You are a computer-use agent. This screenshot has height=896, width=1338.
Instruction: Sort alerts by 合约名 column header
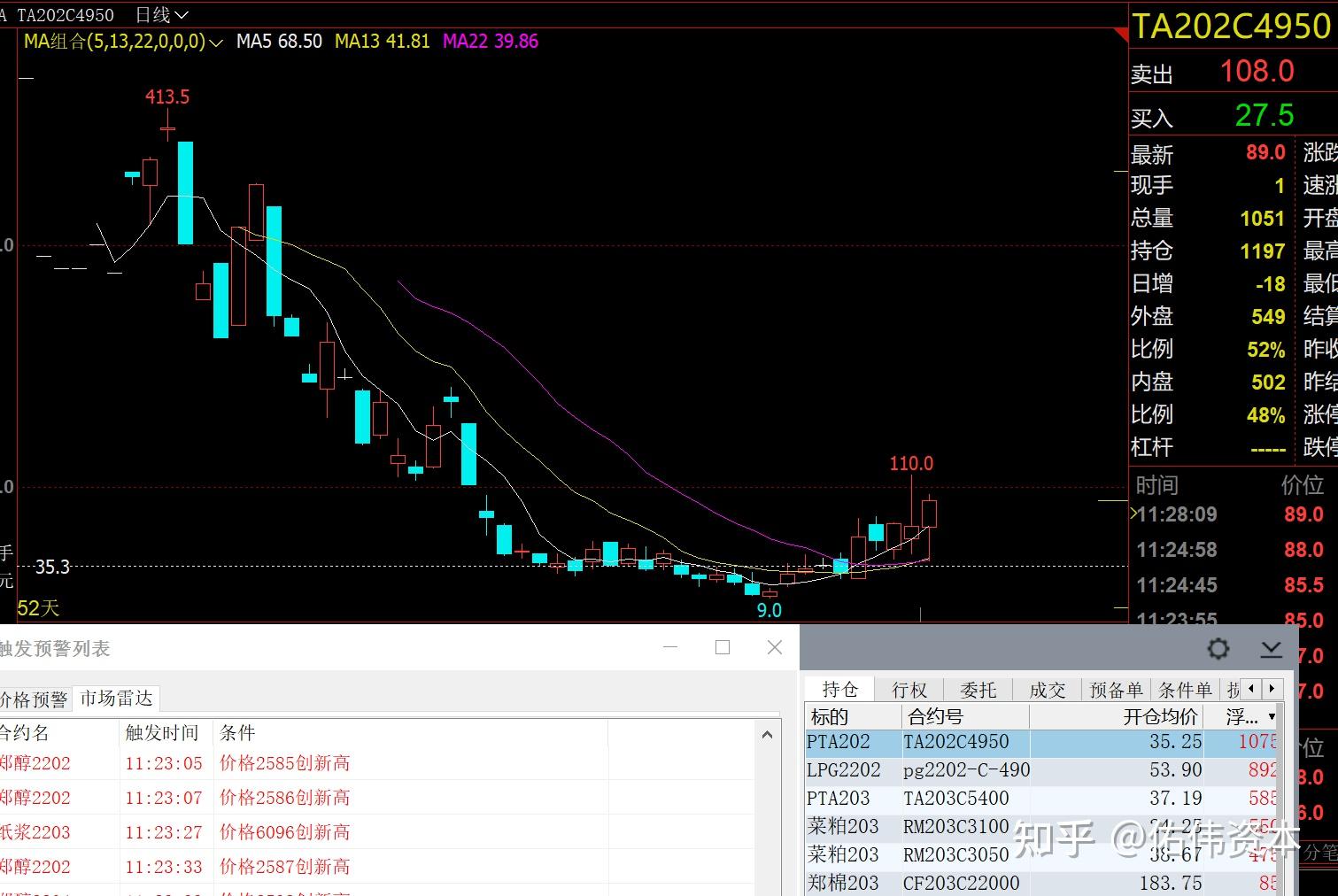point(58,733)
